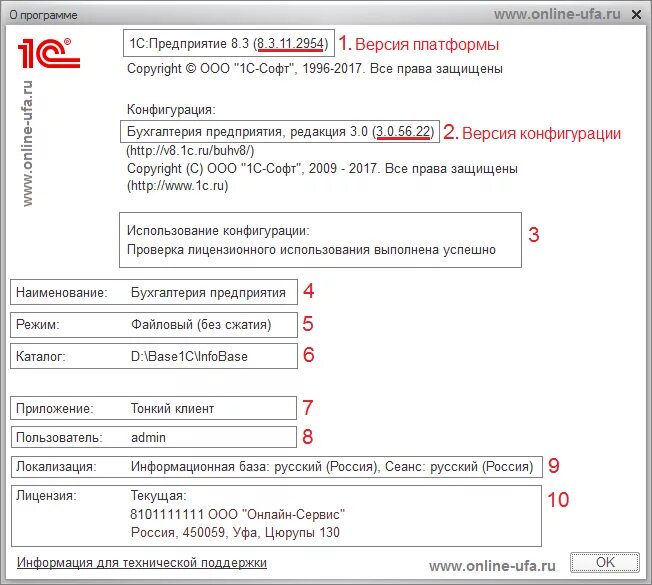The width and height of the screenshot is (652, 585).
Task: Click 'Copyright (С) ООО "1С-Софт", 2009 - 2017' line
Action: click(x=322, y=168)
